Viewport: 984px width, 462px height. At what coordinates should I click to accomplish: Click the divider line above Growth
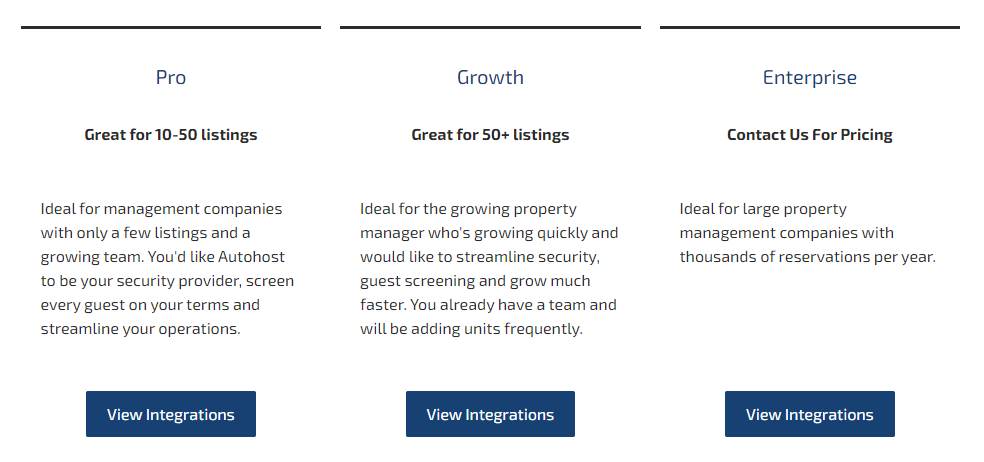(490, 28)
